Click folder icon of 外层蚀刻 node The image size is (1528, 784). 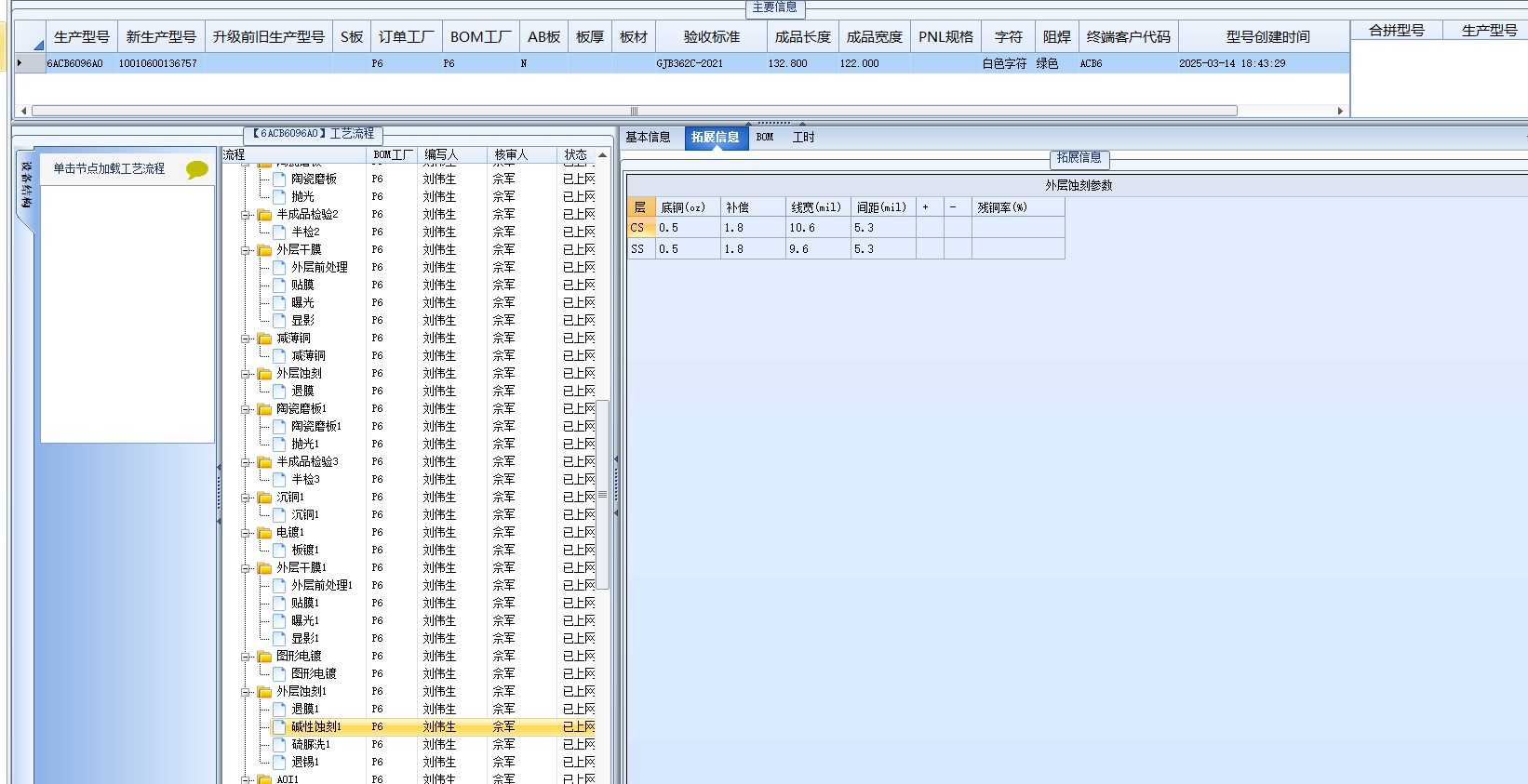click(264, 373)
